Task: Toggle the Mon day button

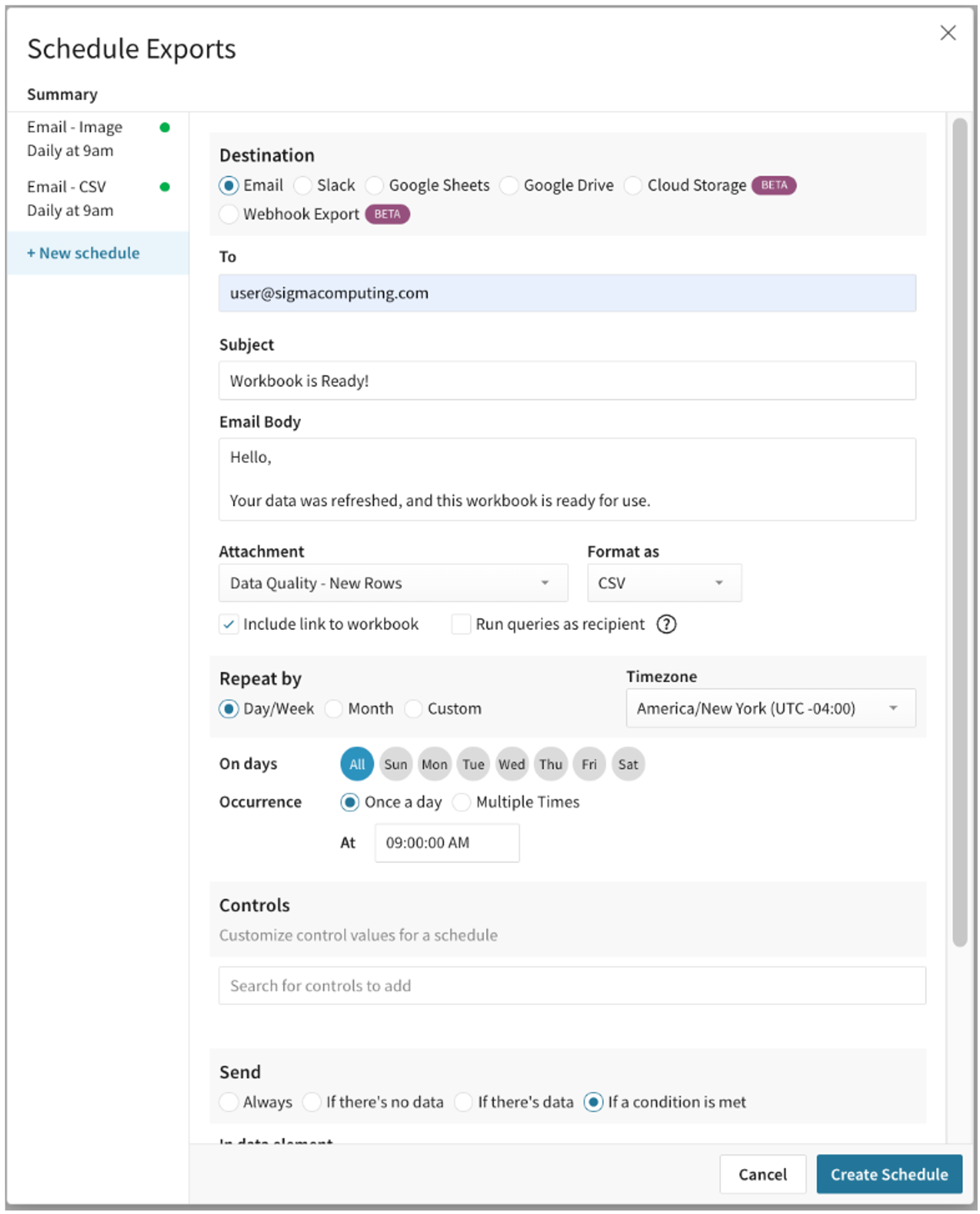Action: (x=435, y=764)
